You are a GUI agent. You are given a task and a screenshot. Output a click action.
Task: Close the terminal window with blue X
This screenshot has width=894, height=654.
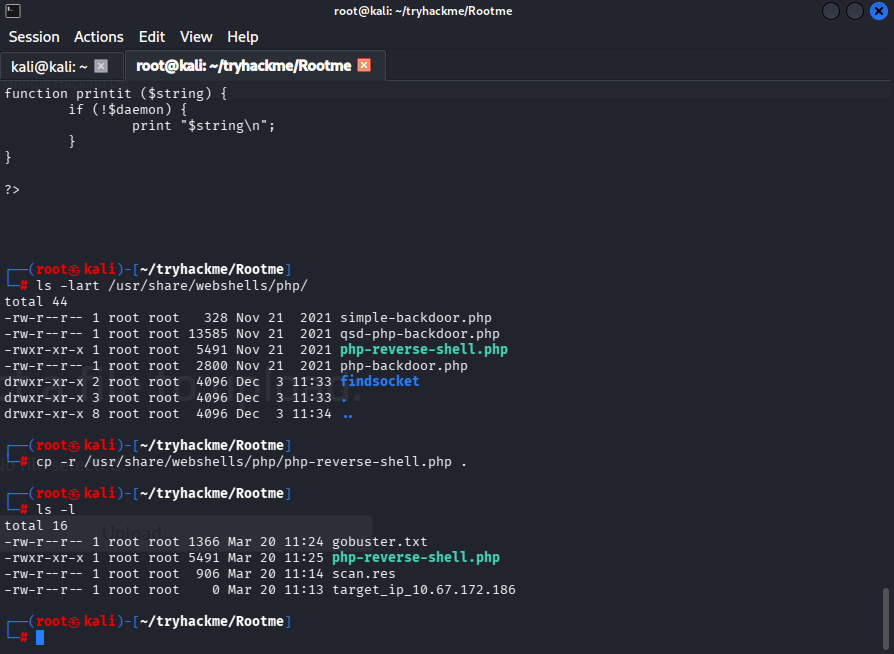point(879,11)
